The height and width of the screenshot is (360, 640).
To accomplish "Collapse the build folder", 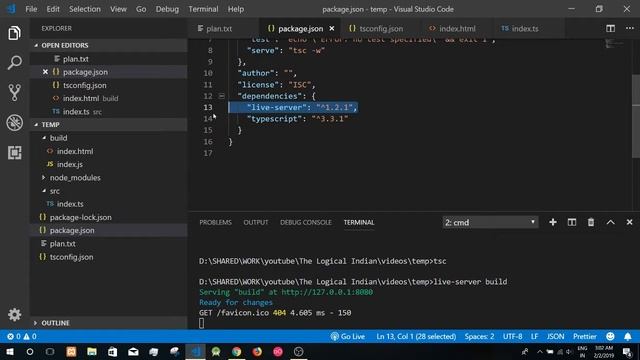I will coord(44,138).
